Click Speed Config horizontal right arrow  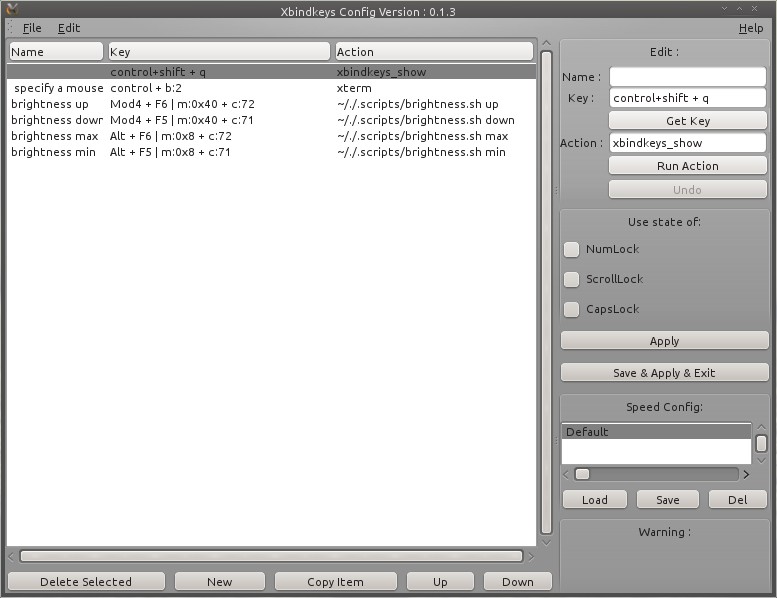[746, 474]
